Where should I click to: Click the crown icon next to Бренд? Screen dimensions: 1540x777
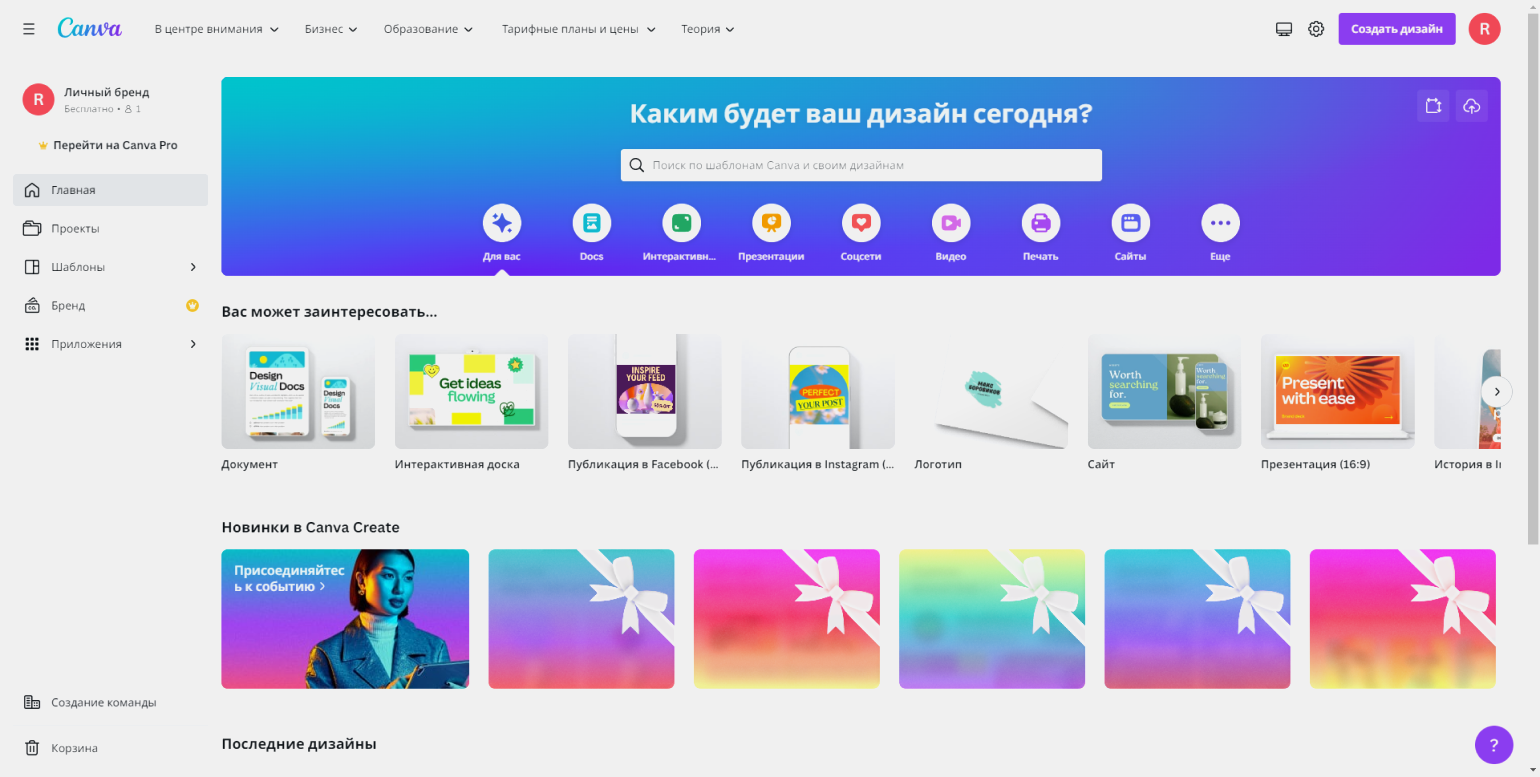pyautogui.click(x=193, y=305)
